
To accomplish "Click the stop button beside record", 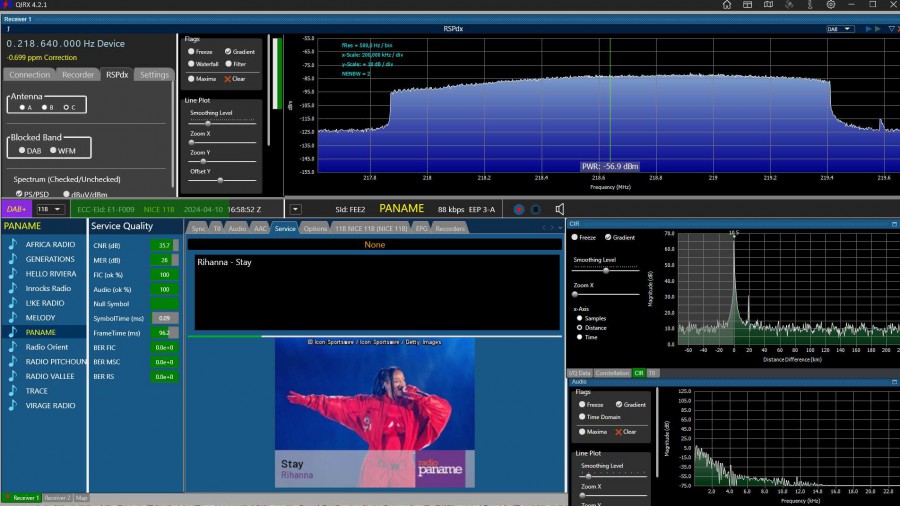I will coord(536,209).
